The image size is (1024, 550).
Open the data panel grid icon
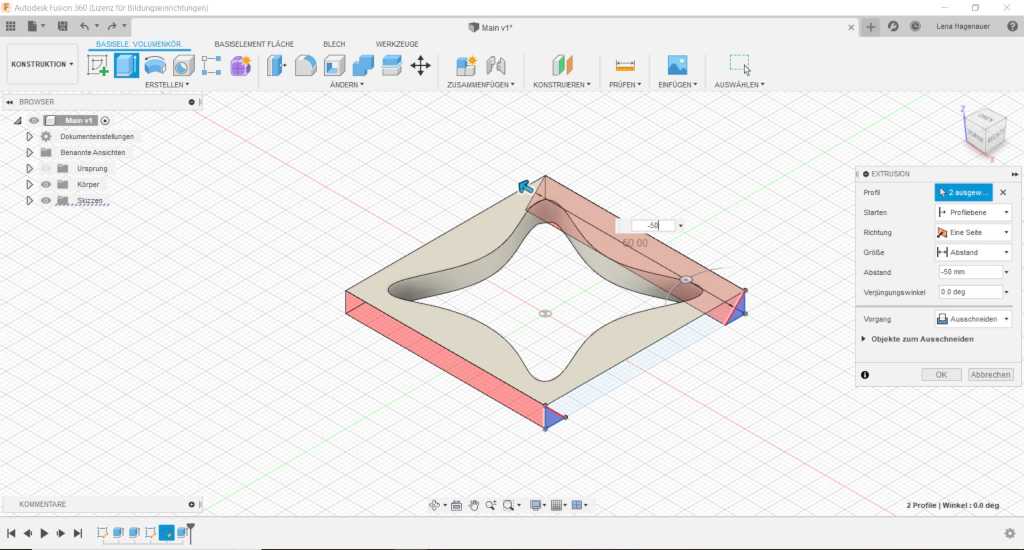click(10, 26)
